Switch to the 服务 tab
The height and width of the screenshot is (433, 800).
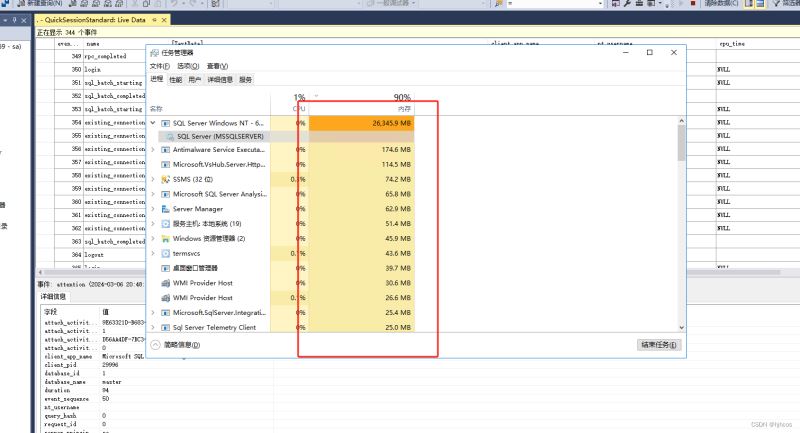click(245, 80)
